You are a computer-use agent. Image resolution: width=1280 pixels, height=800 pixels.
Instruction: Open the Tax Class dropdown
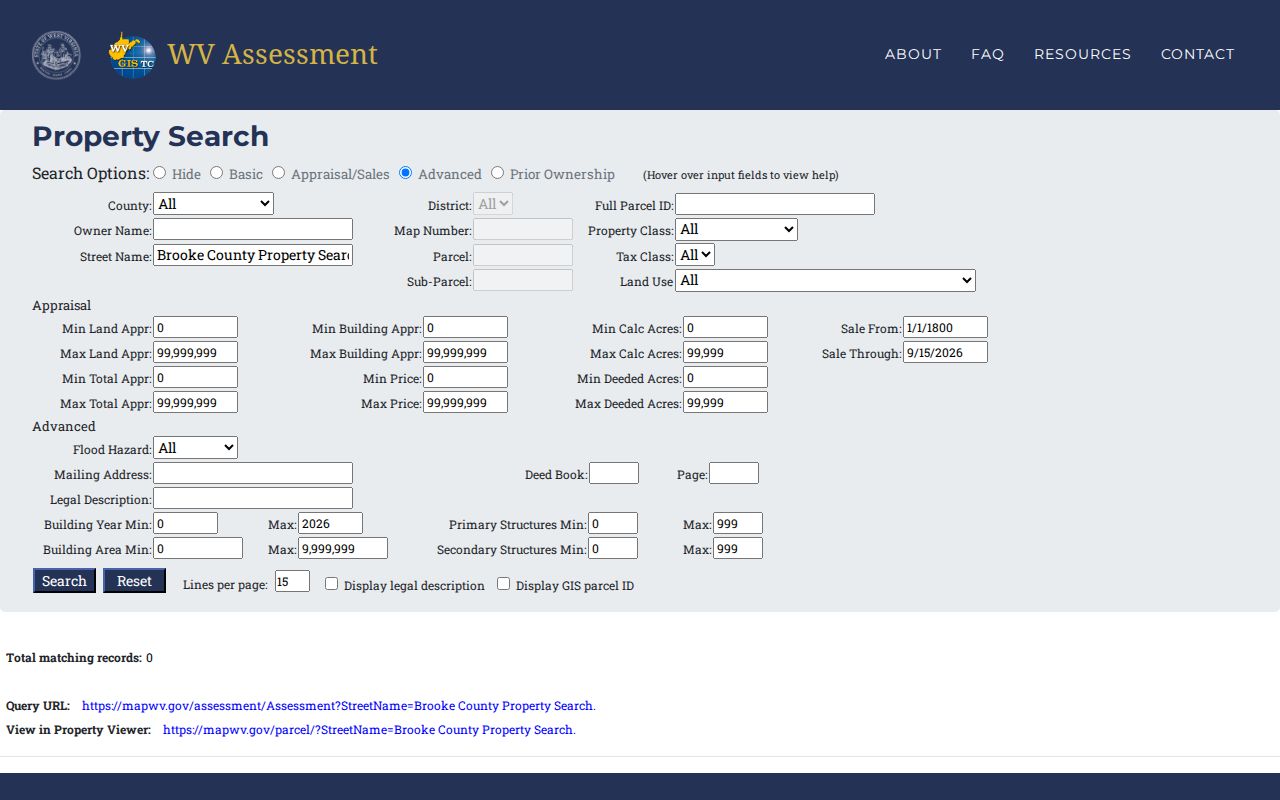coord(695,255)
